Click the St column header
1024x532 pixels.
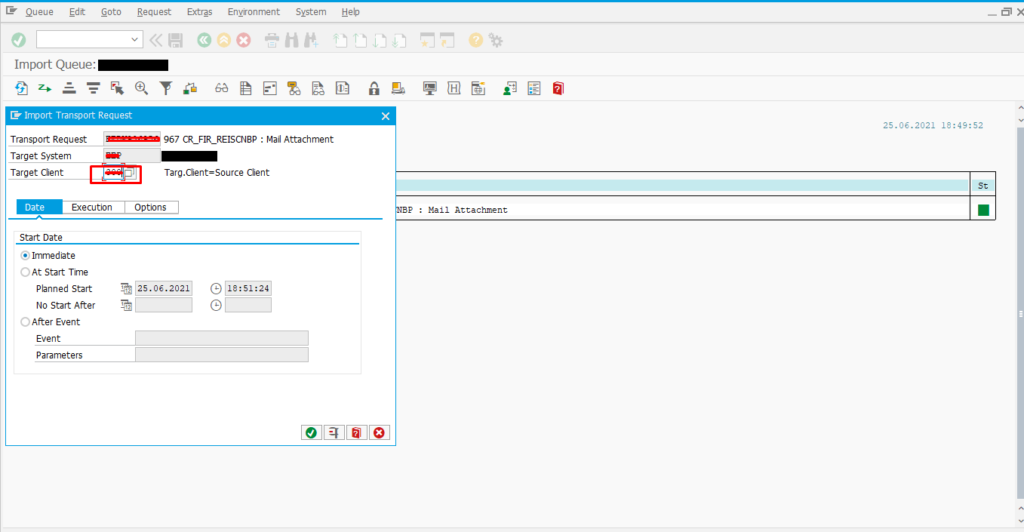point(983,186)
